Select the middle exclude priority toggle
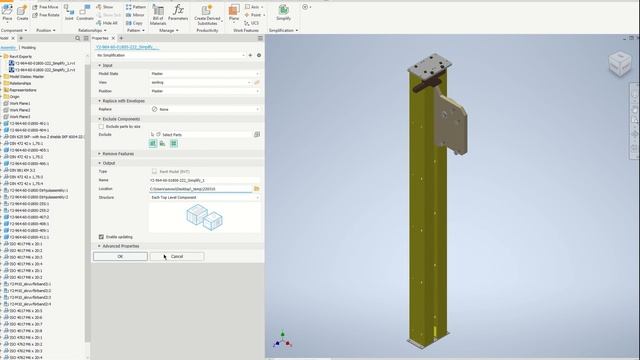 163,143
